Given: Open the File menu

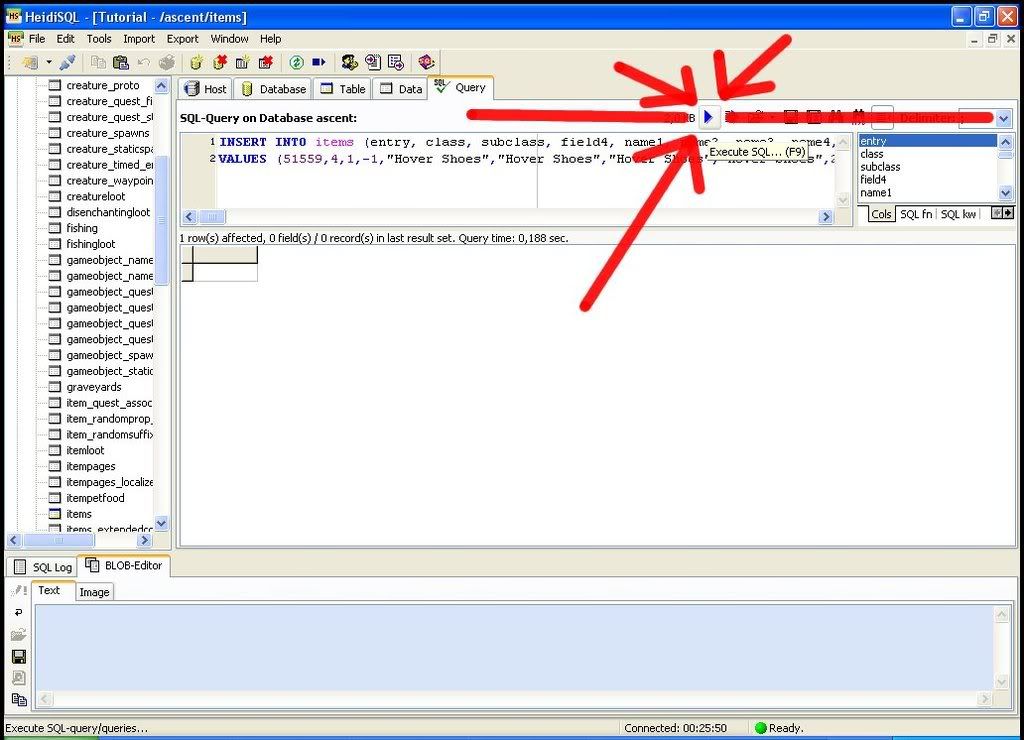Looking at the screenshot, I should (x=37, y=39).
